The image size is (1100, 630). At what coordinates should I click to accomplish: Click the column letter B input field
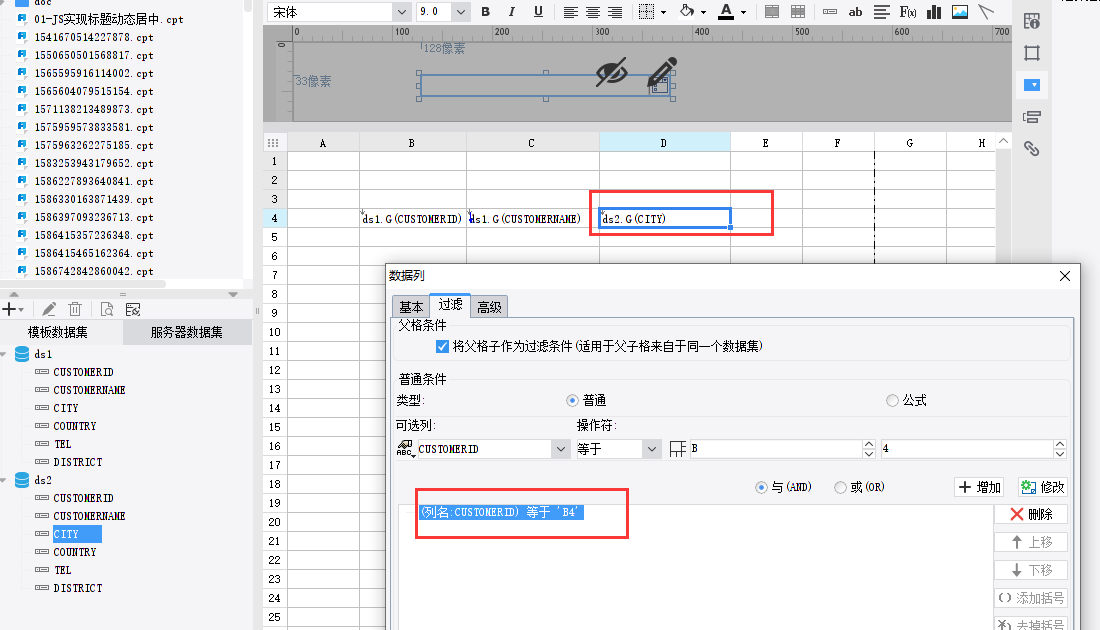(x=775, y=449)
